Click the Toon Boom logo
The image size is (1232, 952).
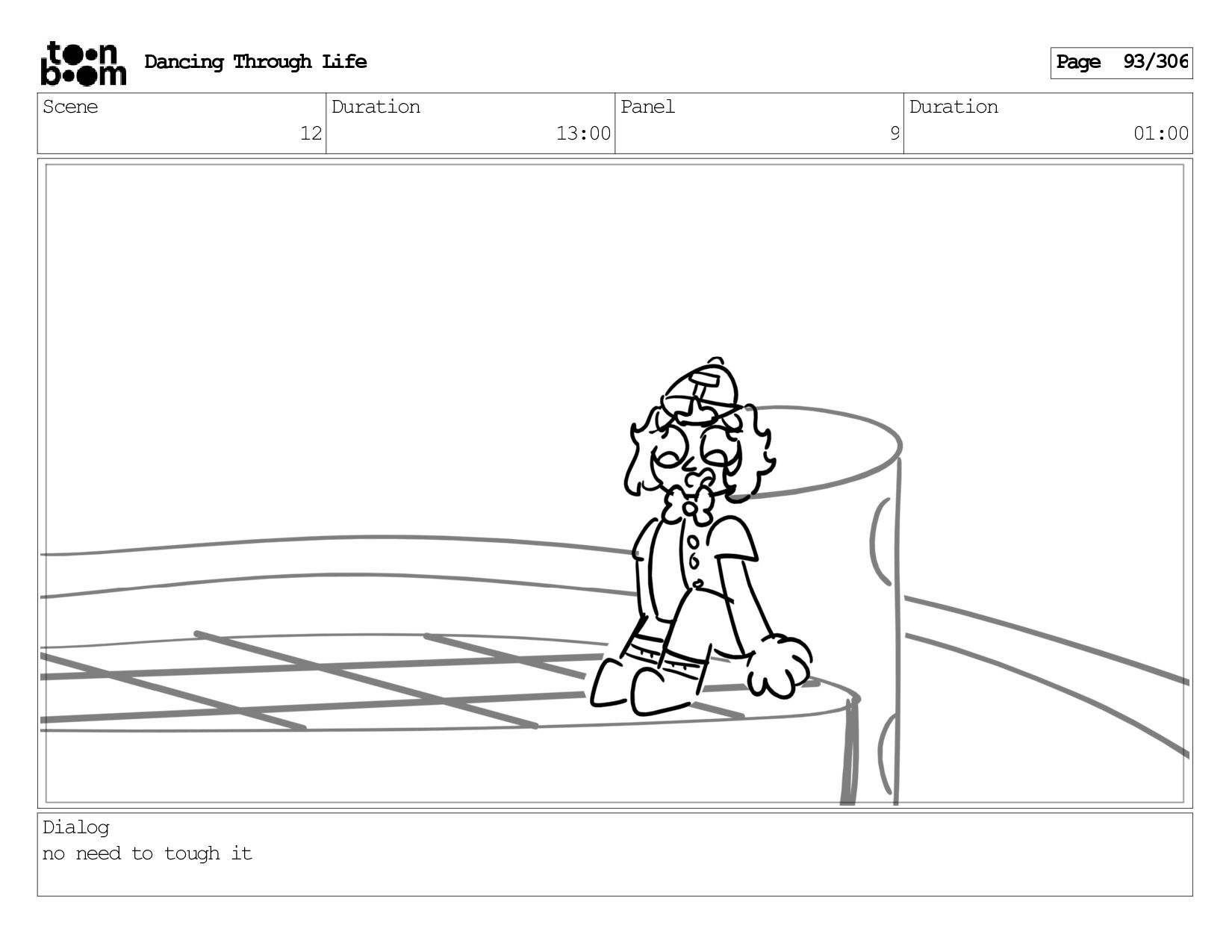click(83, 63)
